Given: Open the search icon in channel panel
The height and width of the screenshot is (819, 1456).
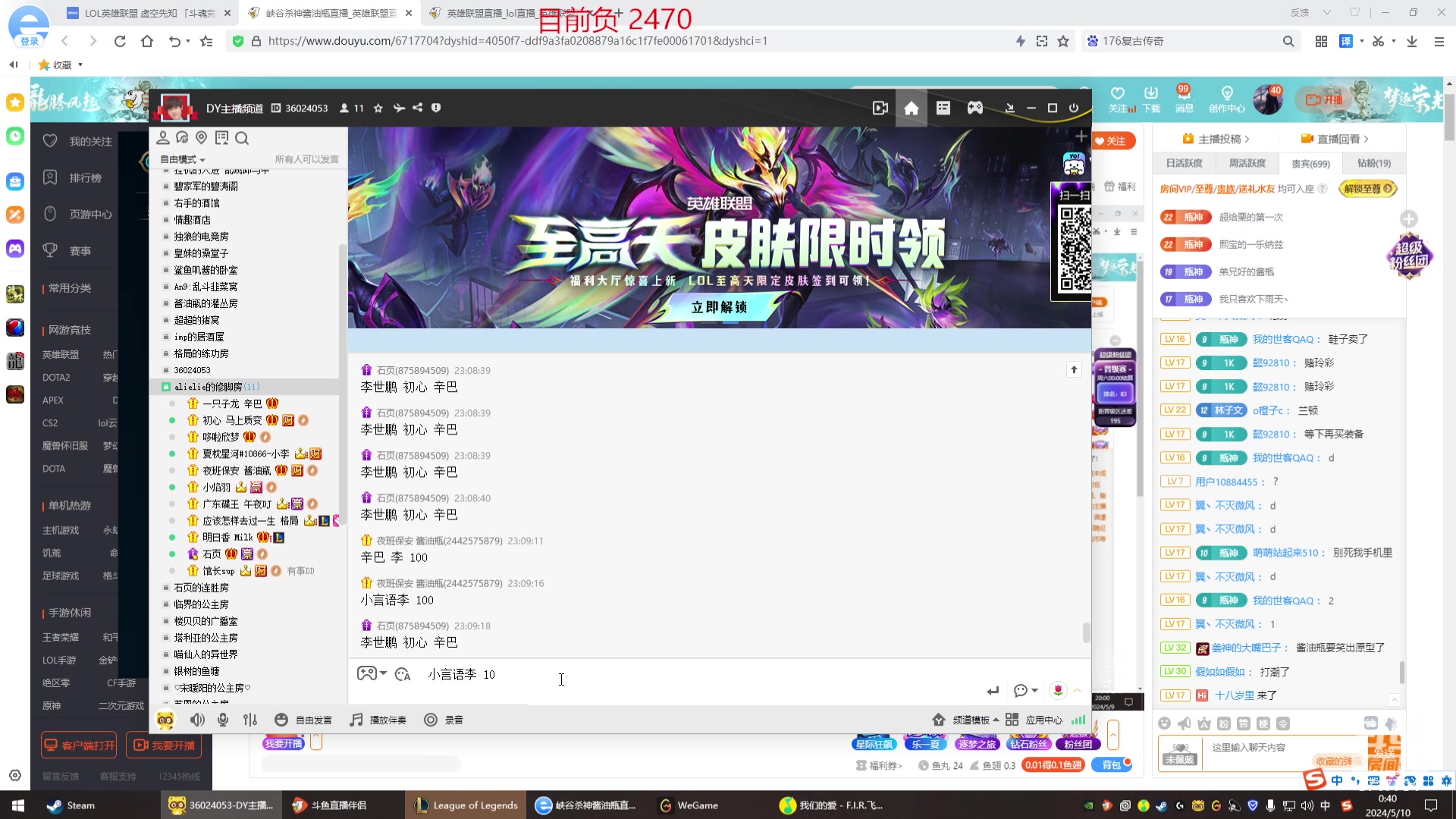Looking at the screenshot, I should coord(242,138).
